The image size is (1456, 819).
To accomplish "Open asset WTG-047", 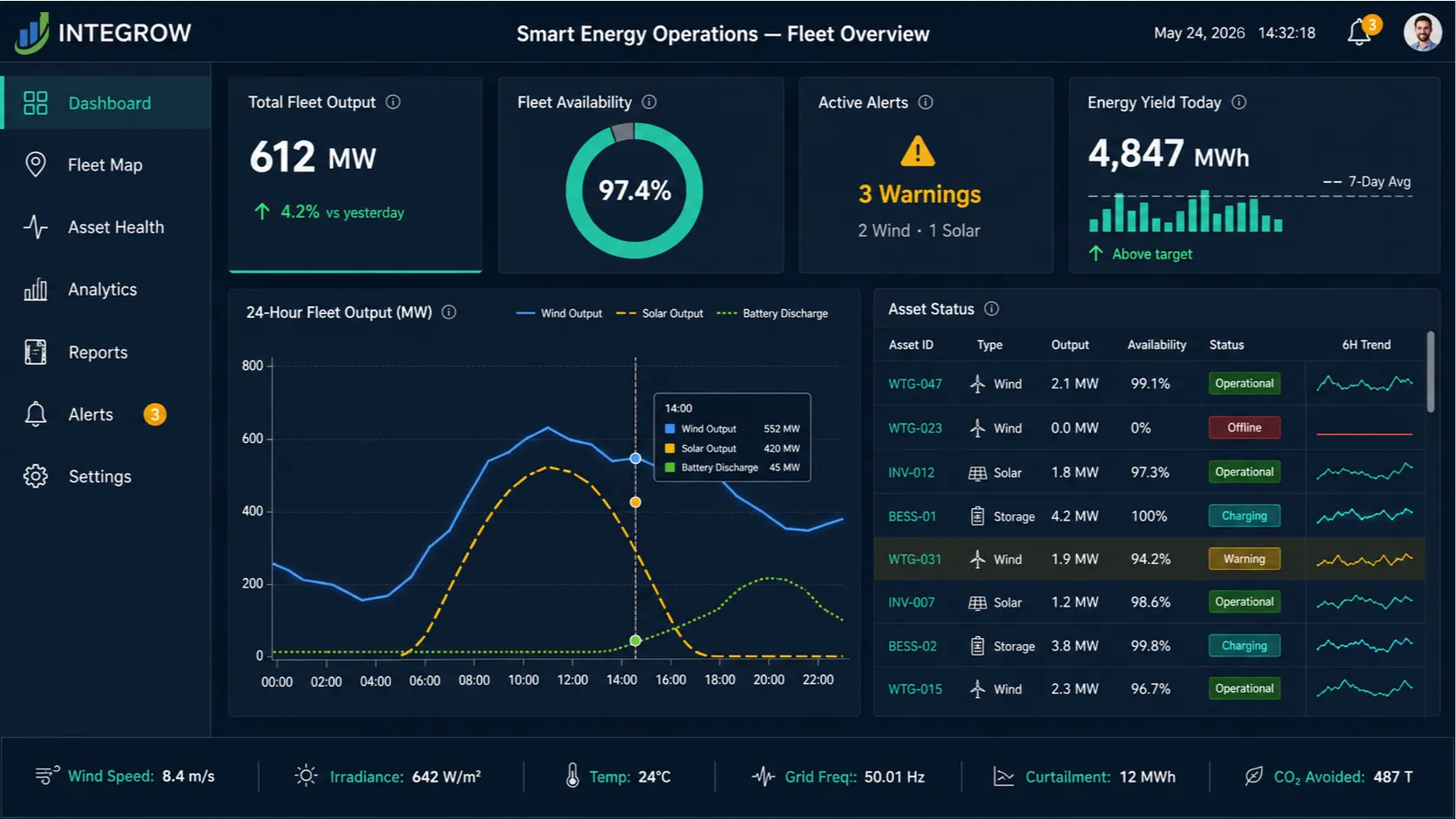I will [915, 384].
